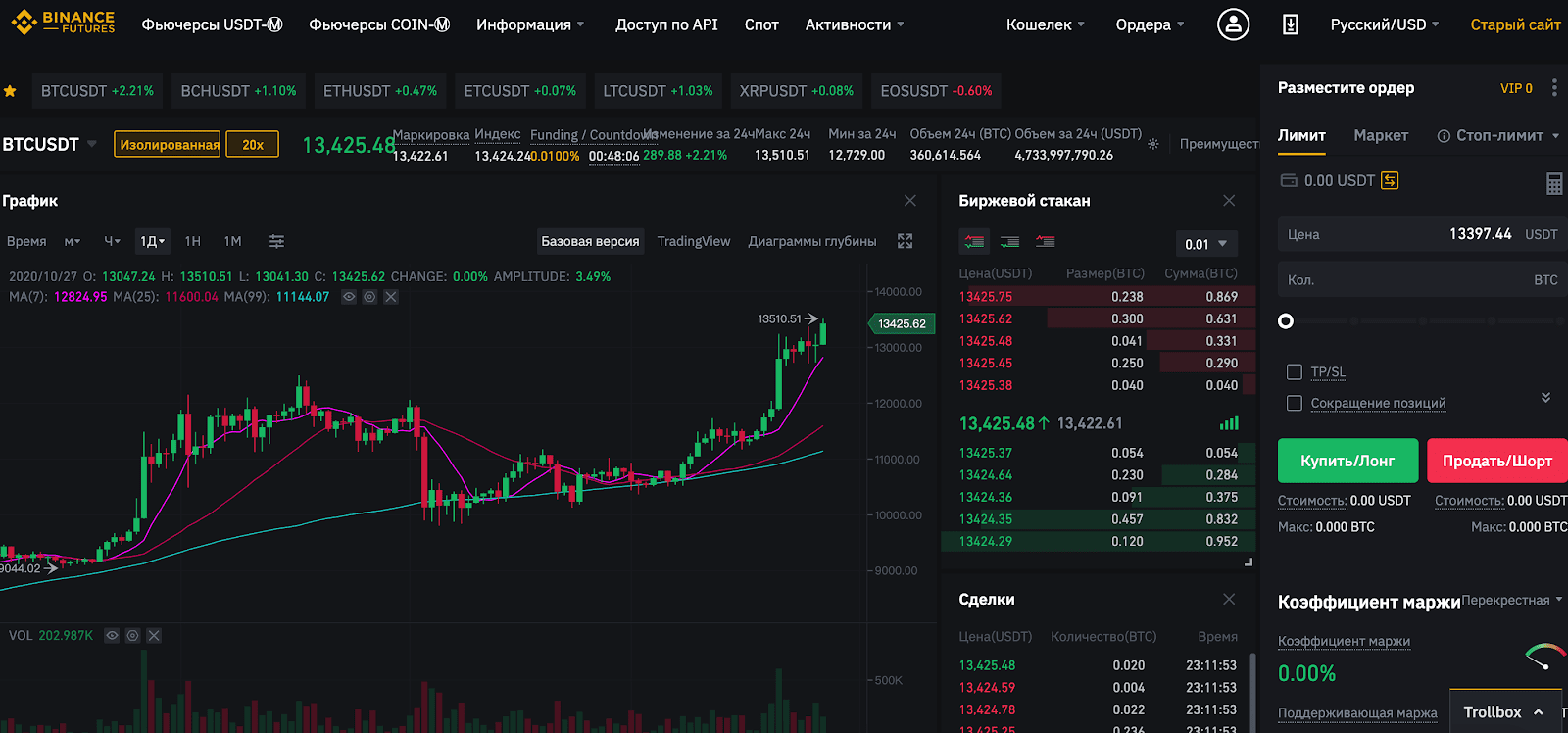1568x733 pixels.
Task: Toggle VOL indicator visibility eye icon
Action: (x=112, y=636)
